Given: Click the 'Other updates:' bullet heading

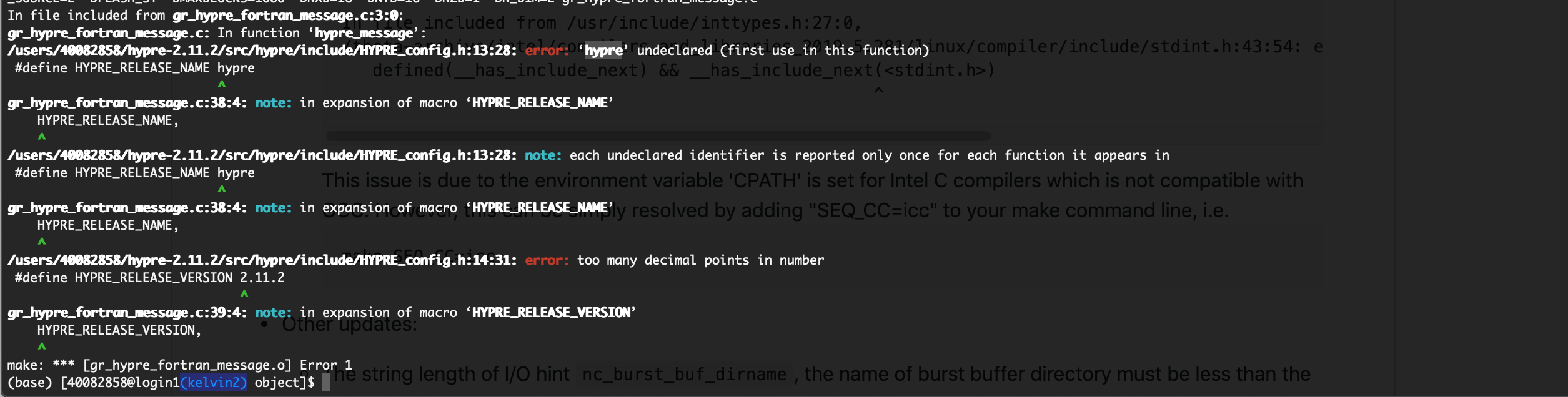Looking at the screenshot, I should click(349, 324).
